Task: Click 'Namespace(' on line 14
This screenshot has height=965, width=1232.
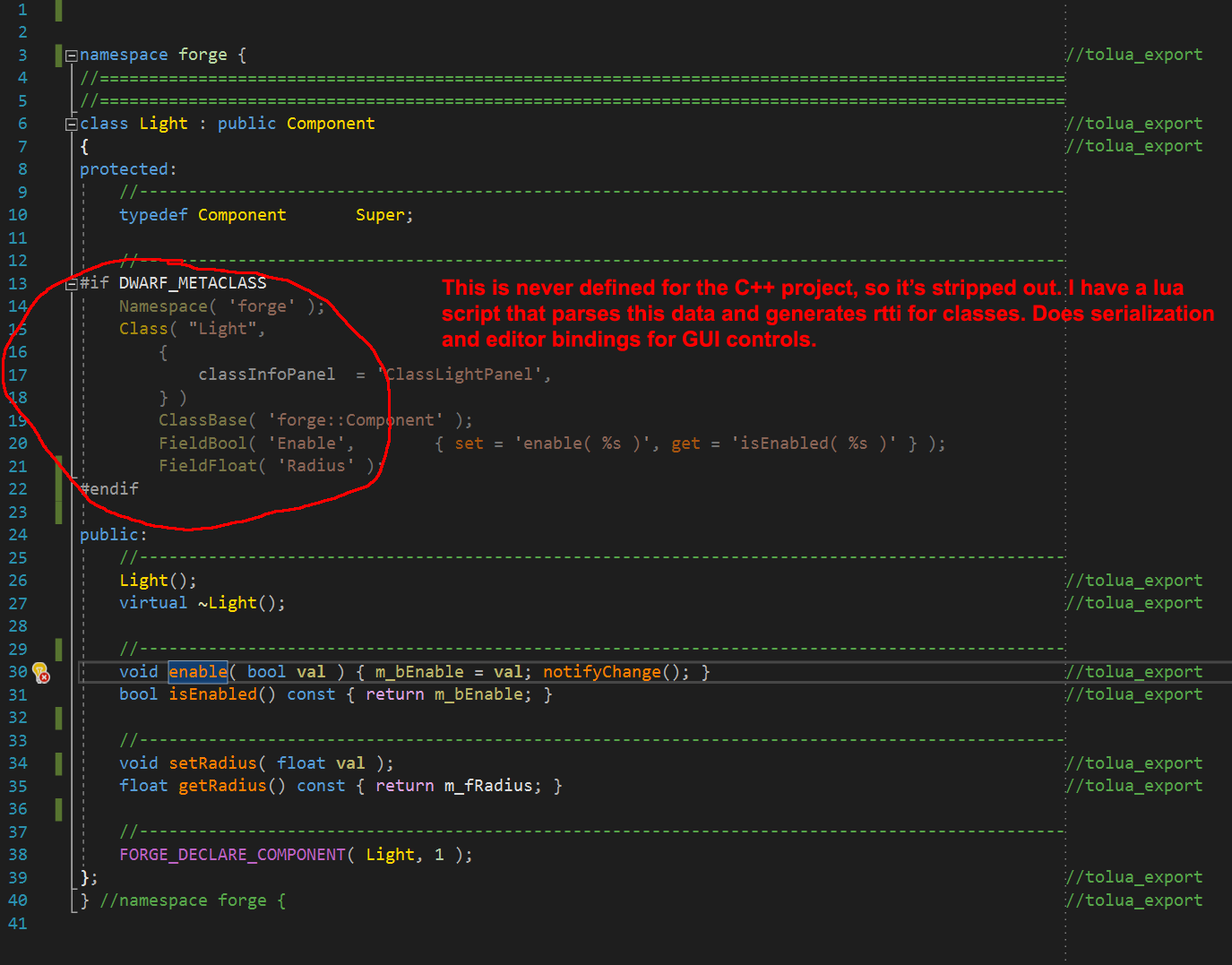Action: click(168, 306)
